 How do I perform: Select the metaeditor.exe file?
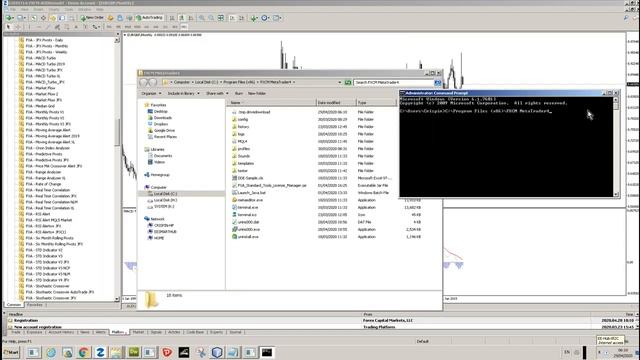pos(250,200)
